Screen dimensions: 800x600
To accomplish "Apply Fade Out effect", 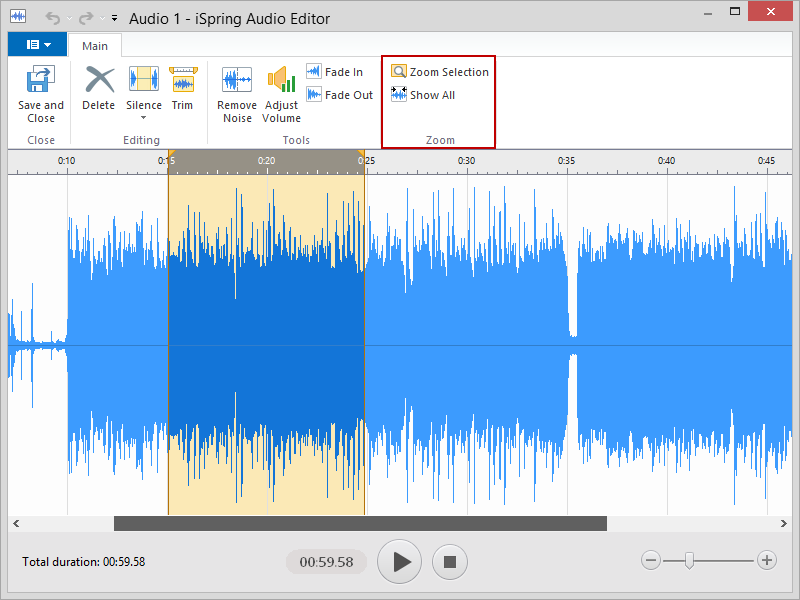I will [x=340, y=95].
